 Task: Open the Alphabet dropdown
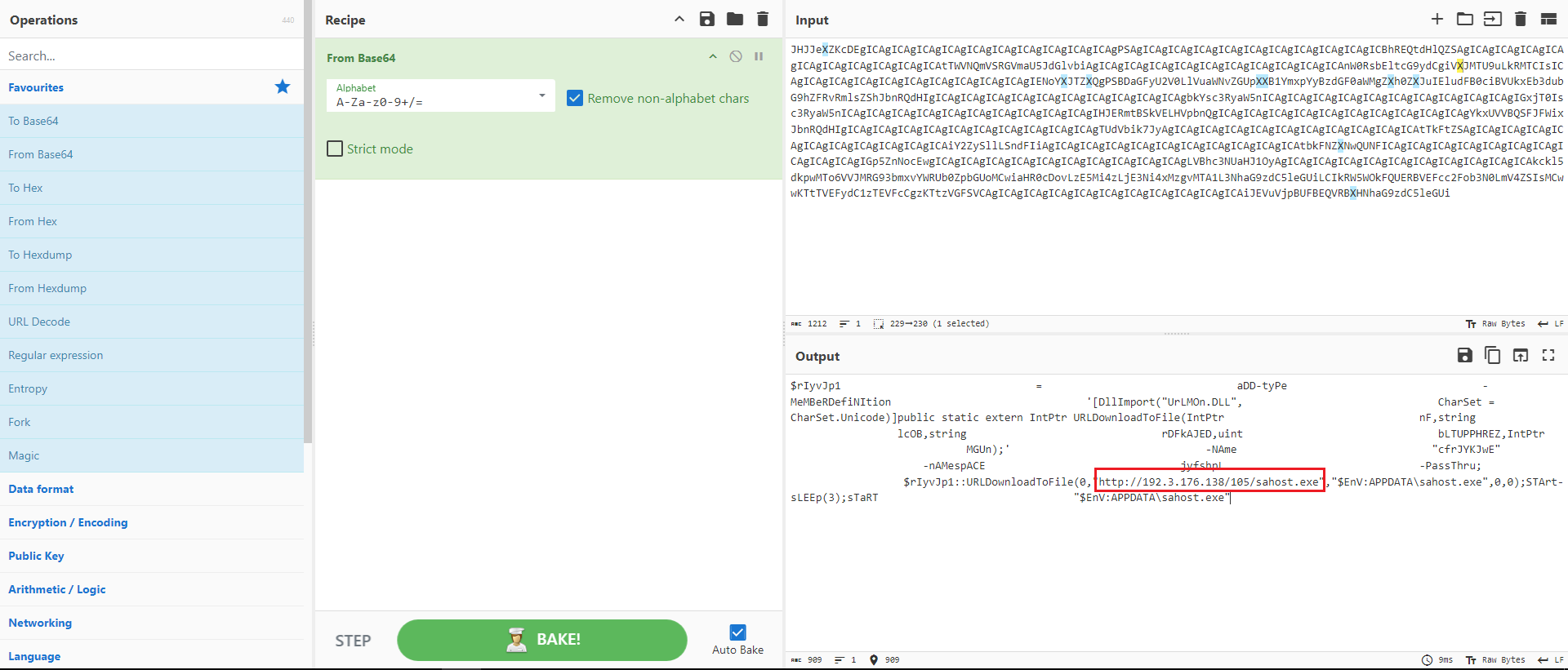tap(440, 95)
